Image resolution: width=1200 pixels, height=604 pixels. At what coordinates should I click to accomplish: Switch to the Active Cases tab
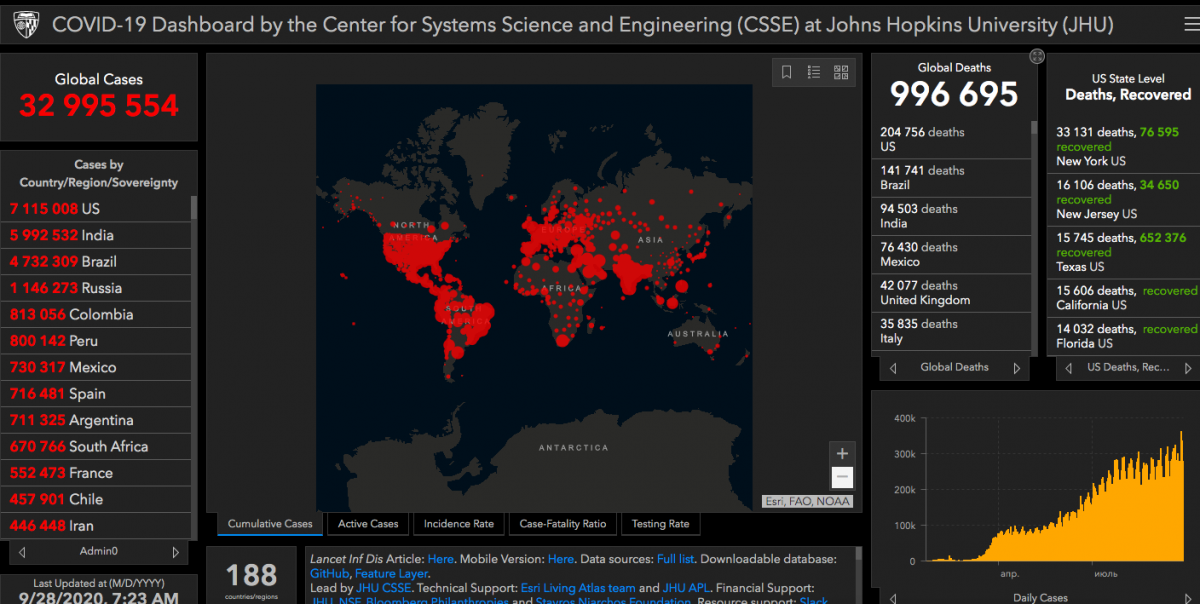[368, 524]
